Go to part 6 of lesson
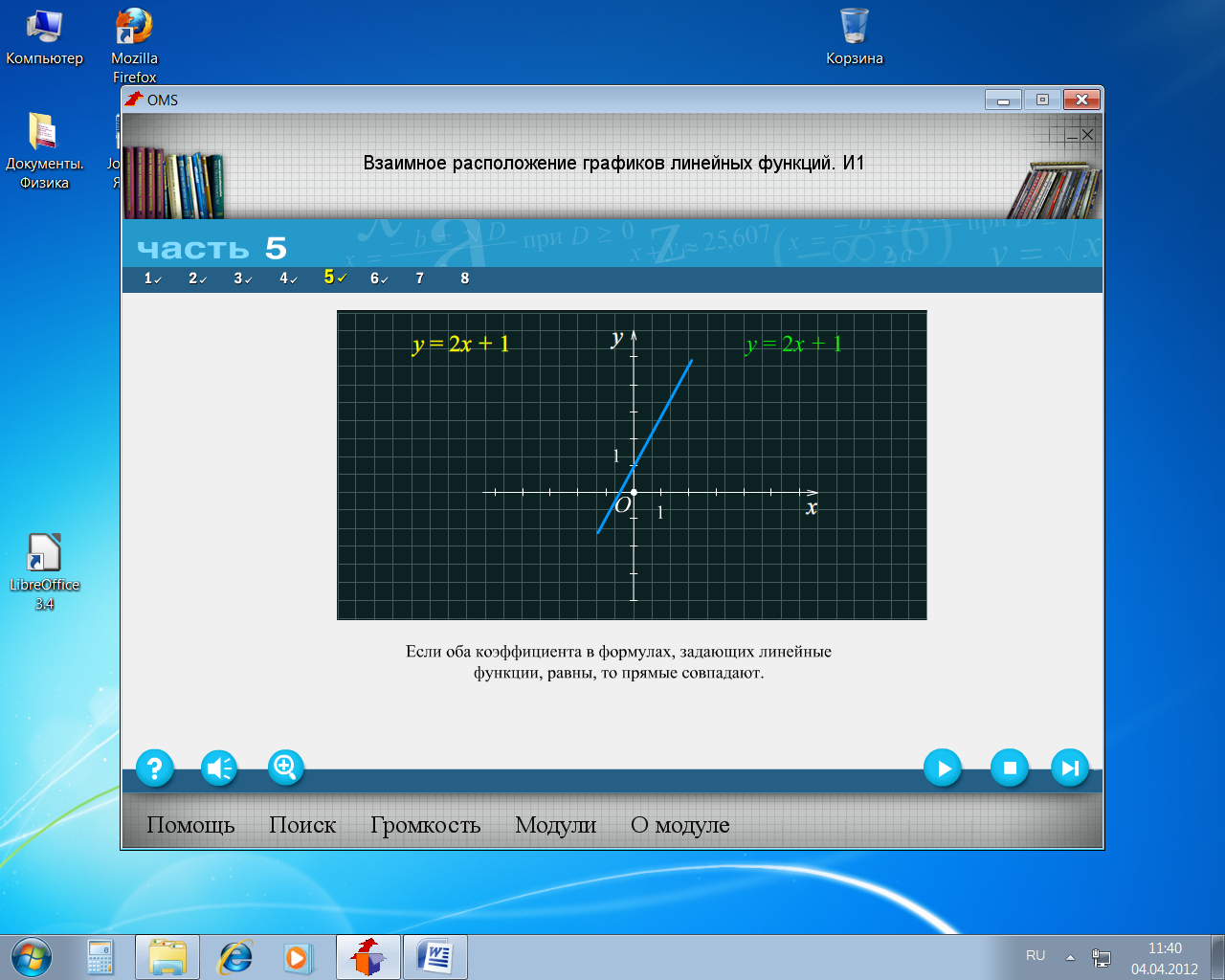The image size is (1225, 980). [x=379, y=278]
